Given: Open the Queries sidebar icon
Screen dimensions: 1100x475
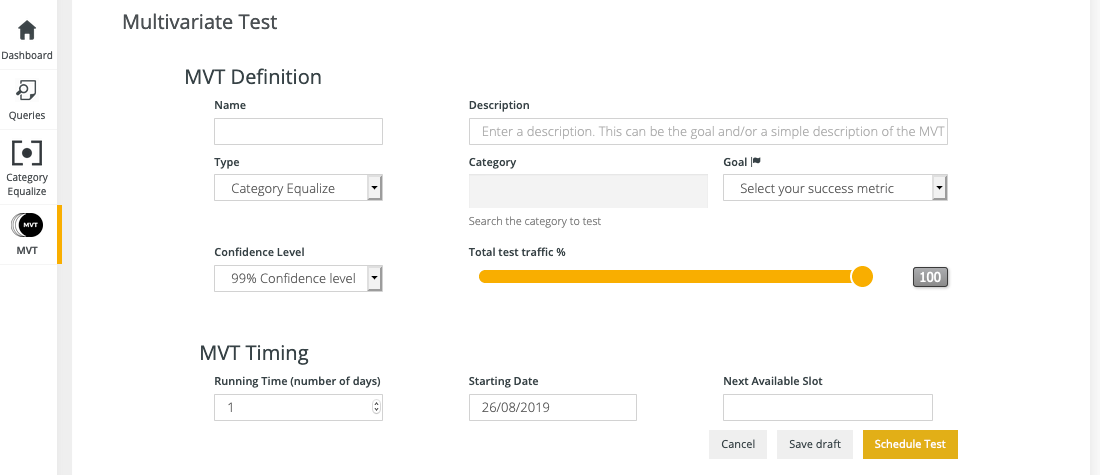Looking at the screenshot, I should click(x=27, y=91).
